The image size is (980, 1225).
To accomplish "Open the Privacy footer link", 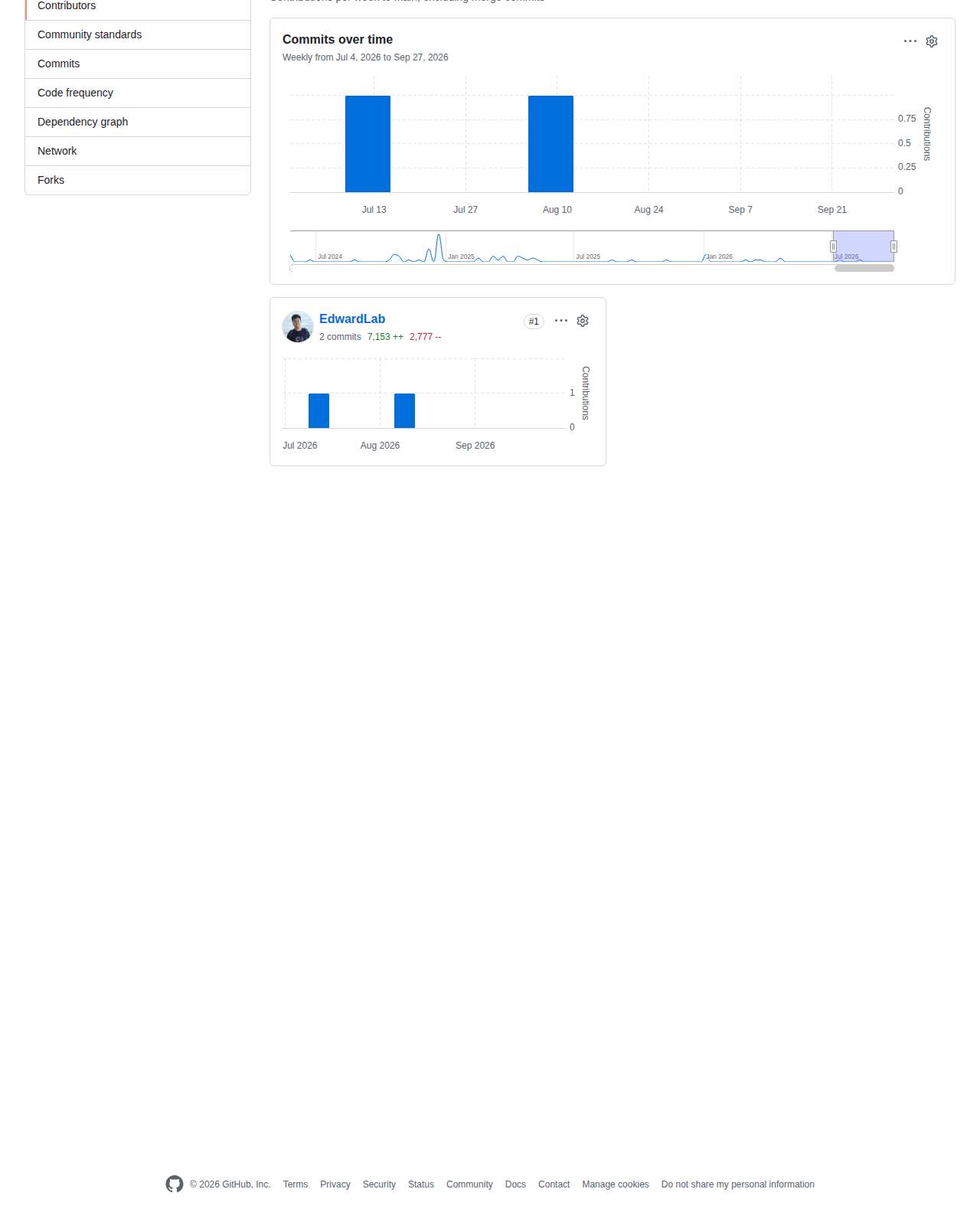I will [x=335, y=1184].
